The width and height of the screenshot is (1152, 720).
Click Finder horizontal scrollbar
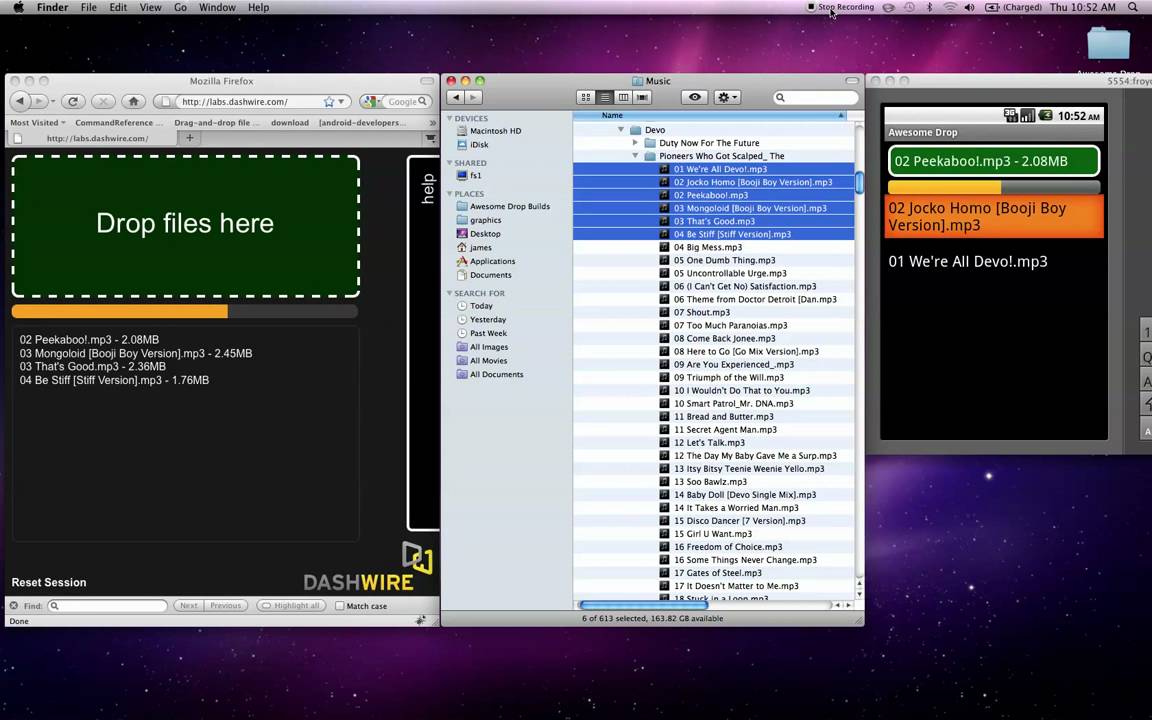[x=643, y=605]
